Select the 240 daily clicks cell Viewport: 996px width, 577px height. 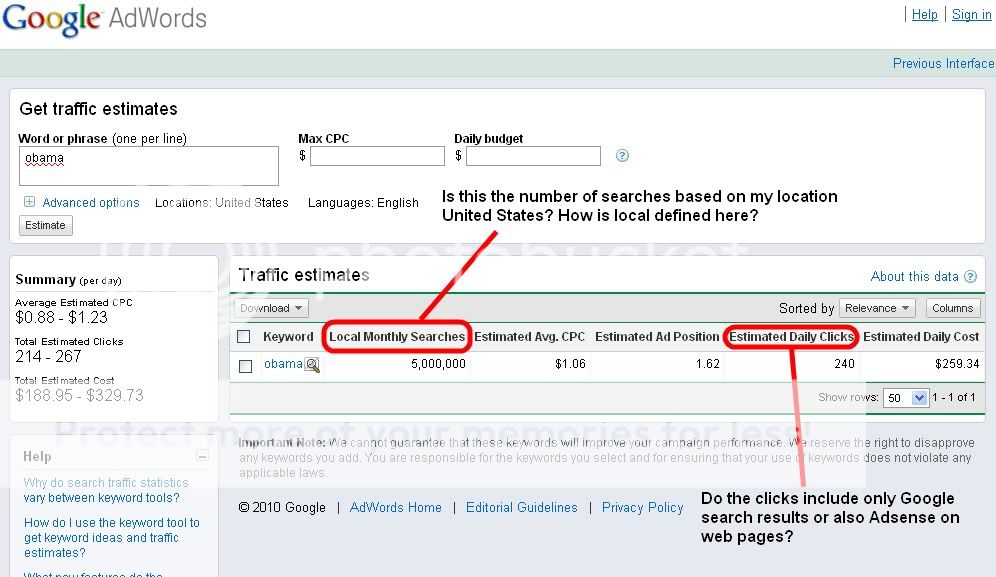(844, 364)
